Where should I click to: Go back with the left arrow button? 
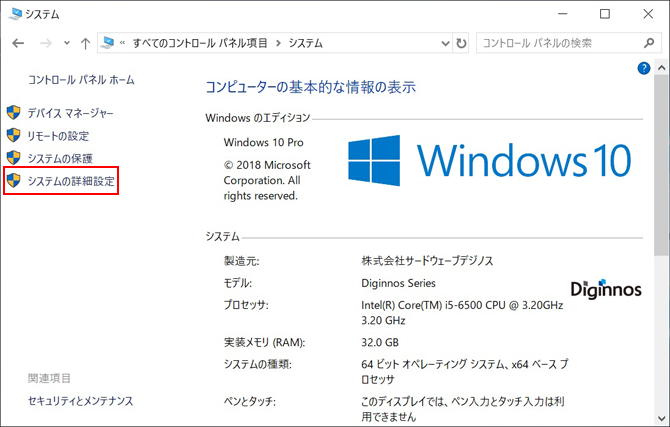click(x=18, y=43)
